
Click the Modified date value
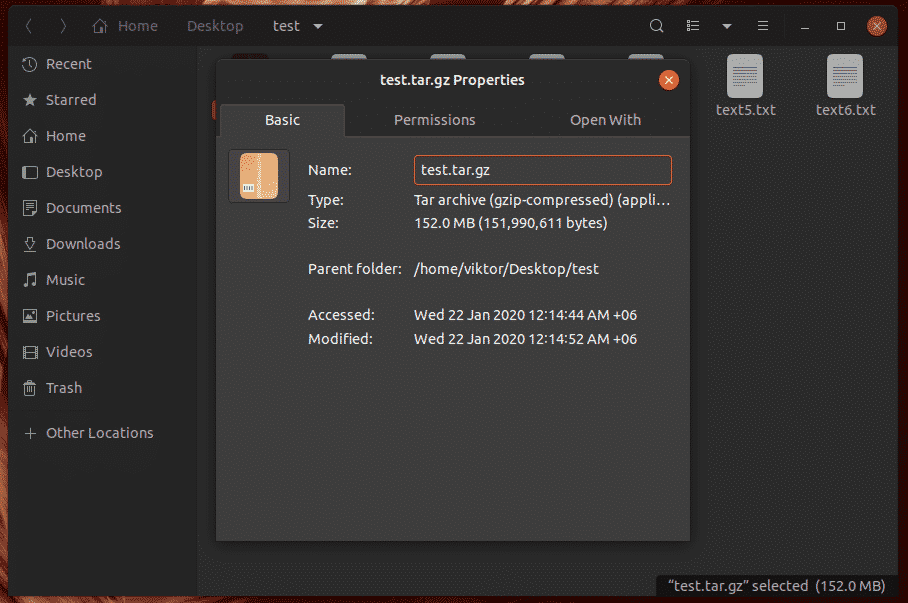[x=525, y=339]
